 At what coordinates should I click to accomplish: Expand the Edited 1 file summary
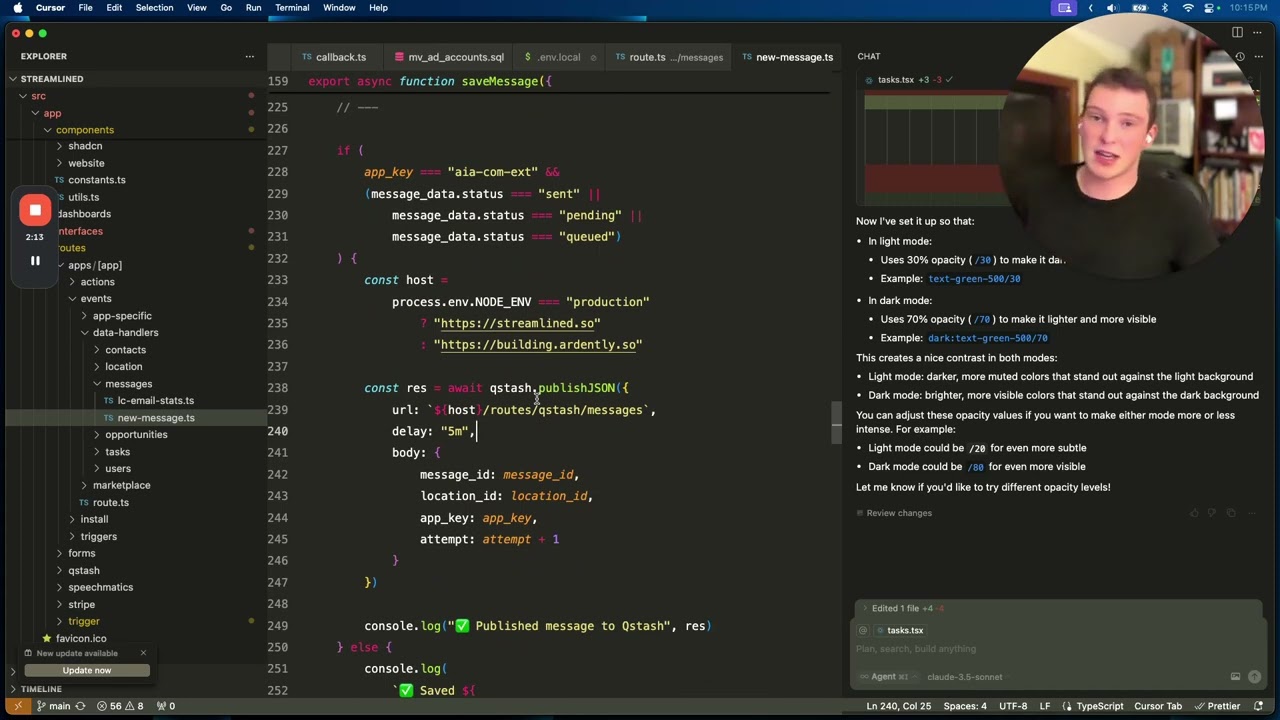coord(907,608)
